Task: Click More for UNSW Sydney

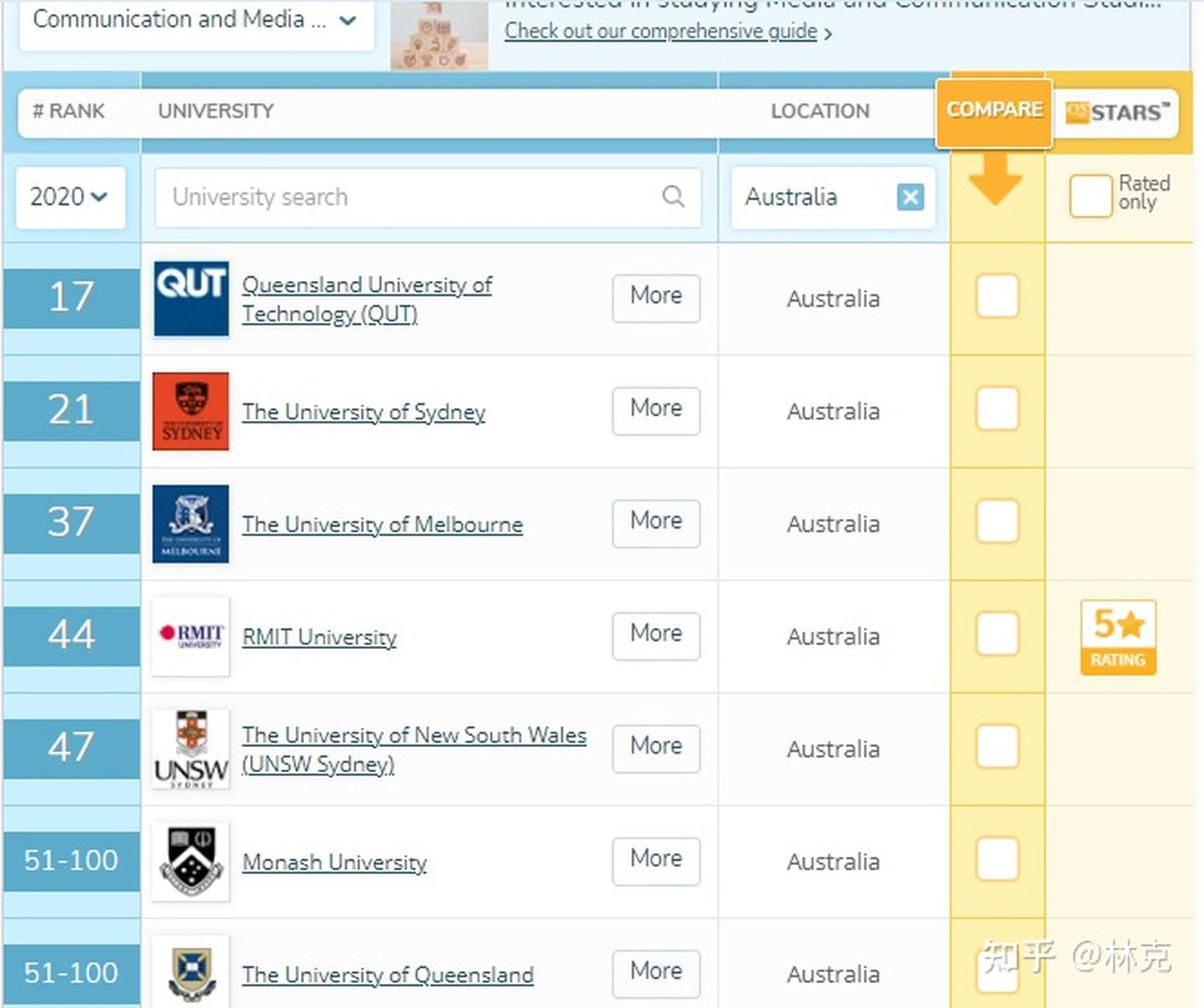Action: pos(656,749)
